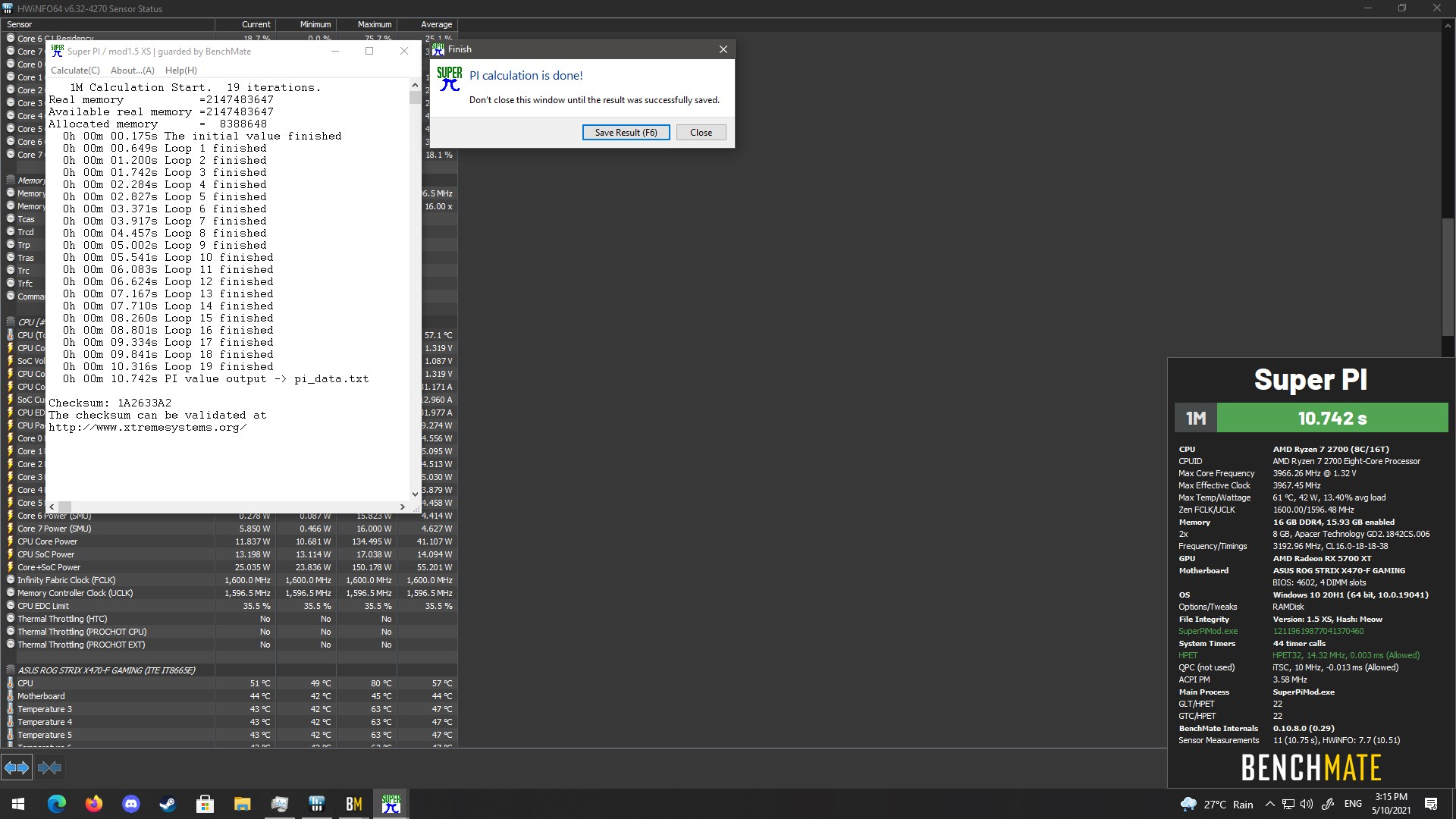Image resolution: width=1456 pixels, height=819 pixels.
Task: Click the clock icon beside Infinity Fabric Clock (FCLK)
Action: (11, 580)
